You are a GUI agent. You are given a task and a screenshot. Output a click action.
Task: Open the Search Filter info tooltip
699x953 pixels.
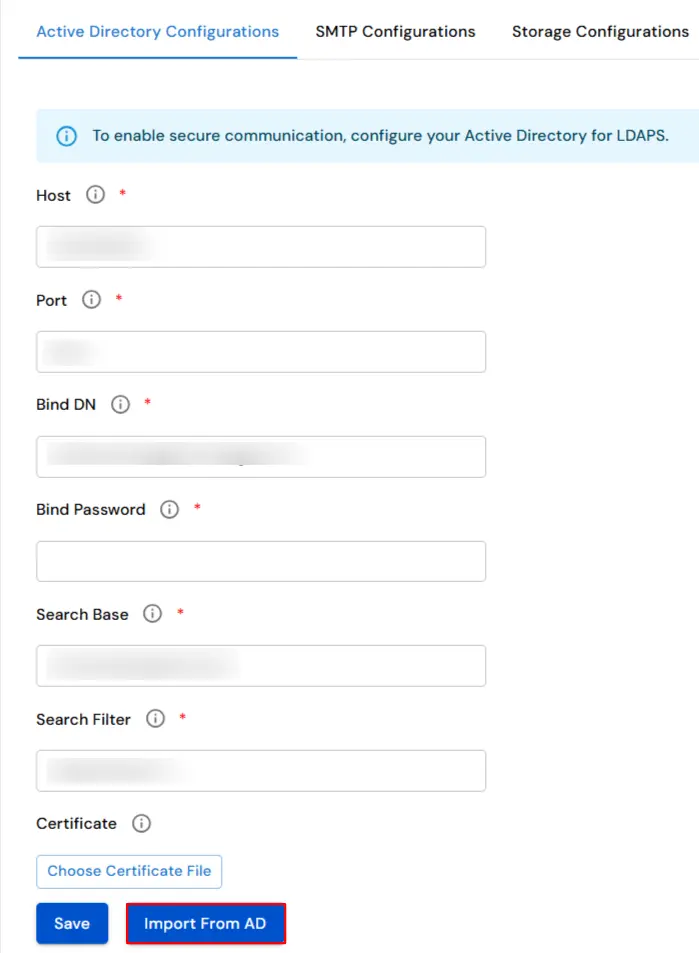pos(155,718)
